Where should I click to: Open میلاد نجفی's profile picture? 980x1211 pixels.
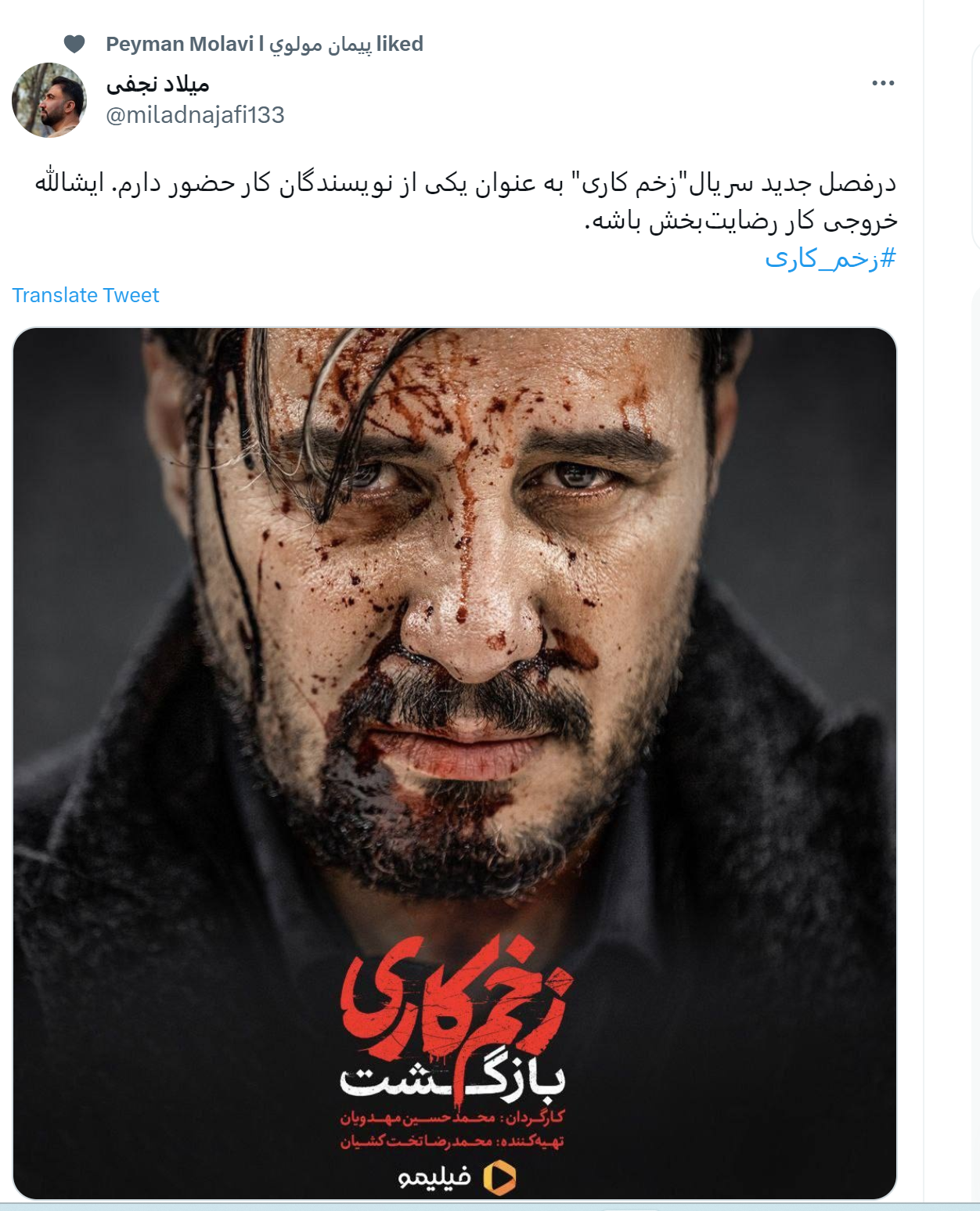[x=49, y=100]
